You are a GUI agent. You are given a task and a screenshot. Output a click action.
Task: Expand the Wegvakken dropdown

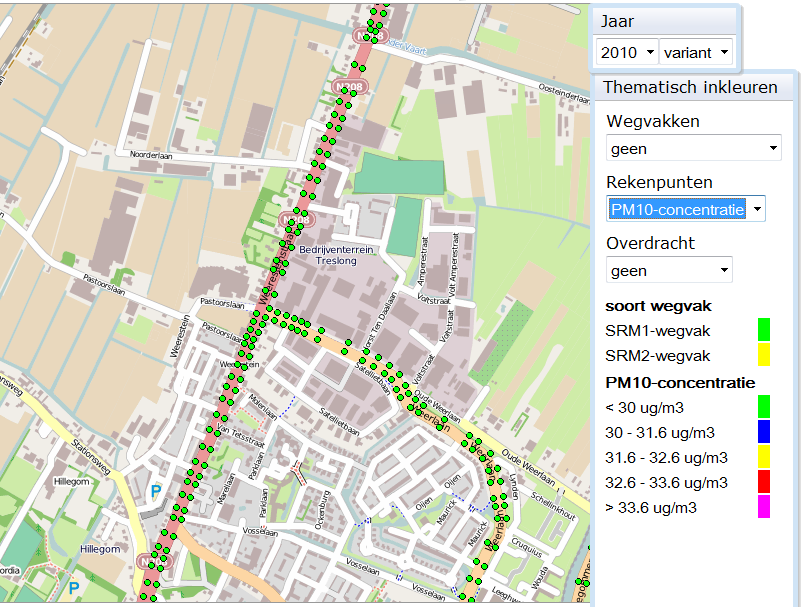694,149
